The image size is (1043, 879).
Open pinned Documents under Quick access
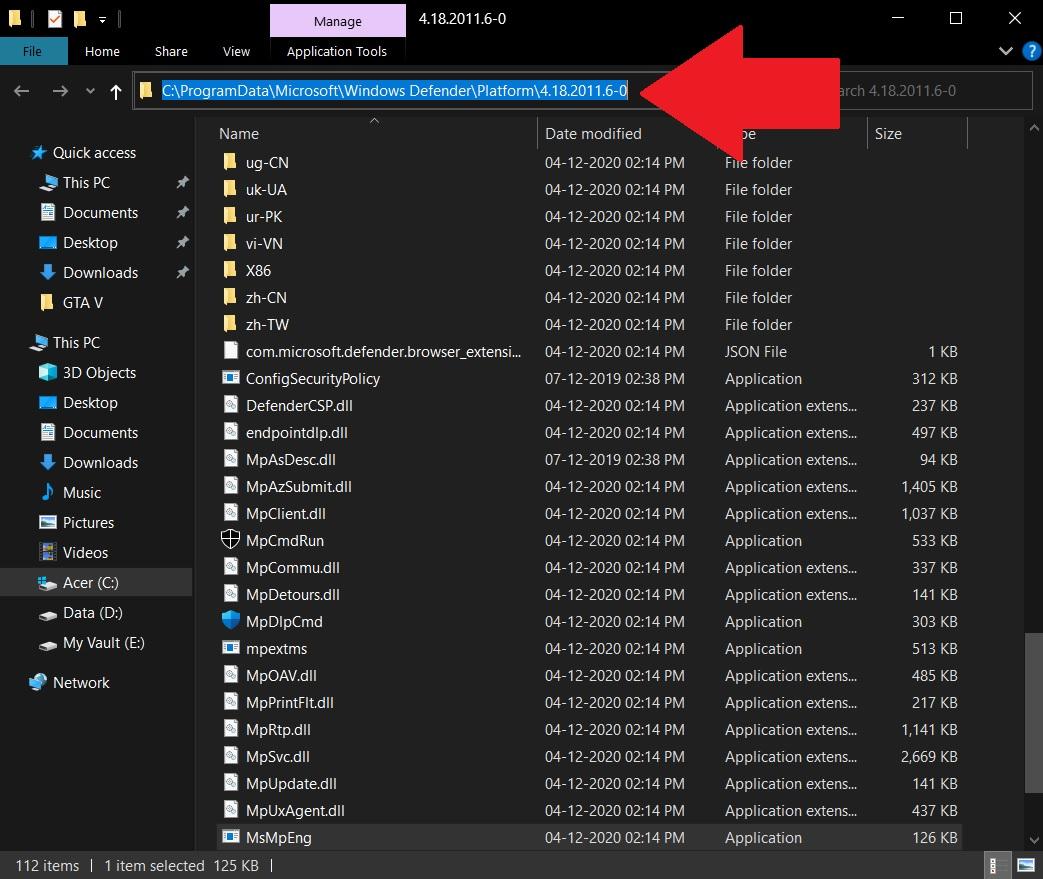click(100, 213)
